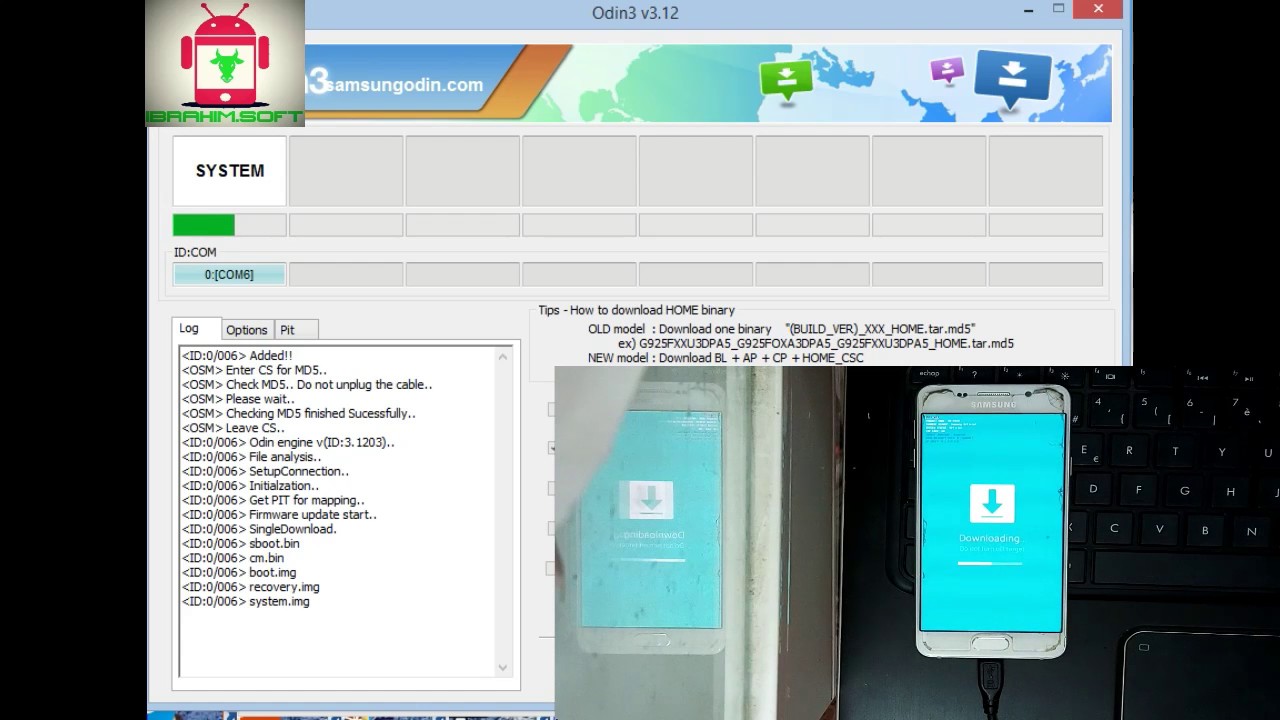Click the "SetupConnection.." log line
The image size is (1280, 720).
tap(265, 471)
